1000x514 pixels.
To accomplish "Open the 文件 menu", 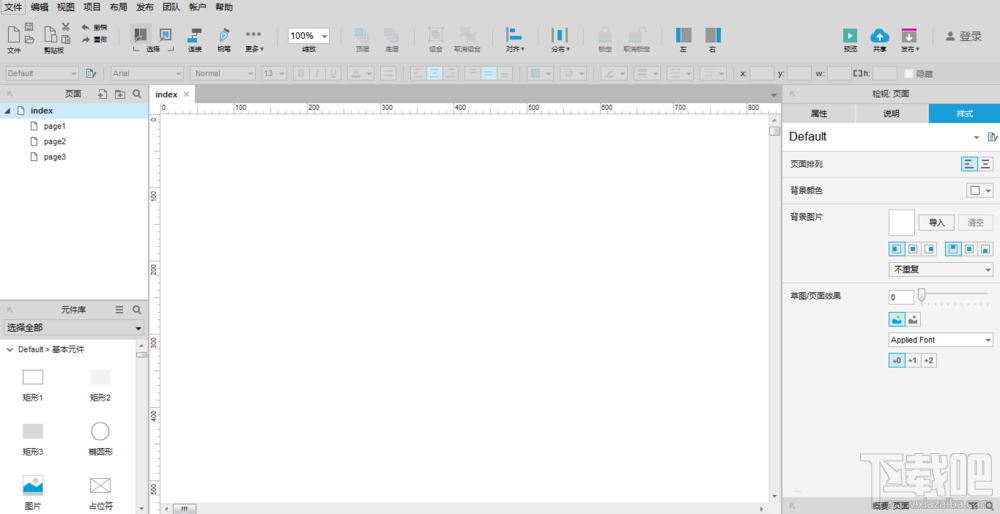I will point(13,8).
